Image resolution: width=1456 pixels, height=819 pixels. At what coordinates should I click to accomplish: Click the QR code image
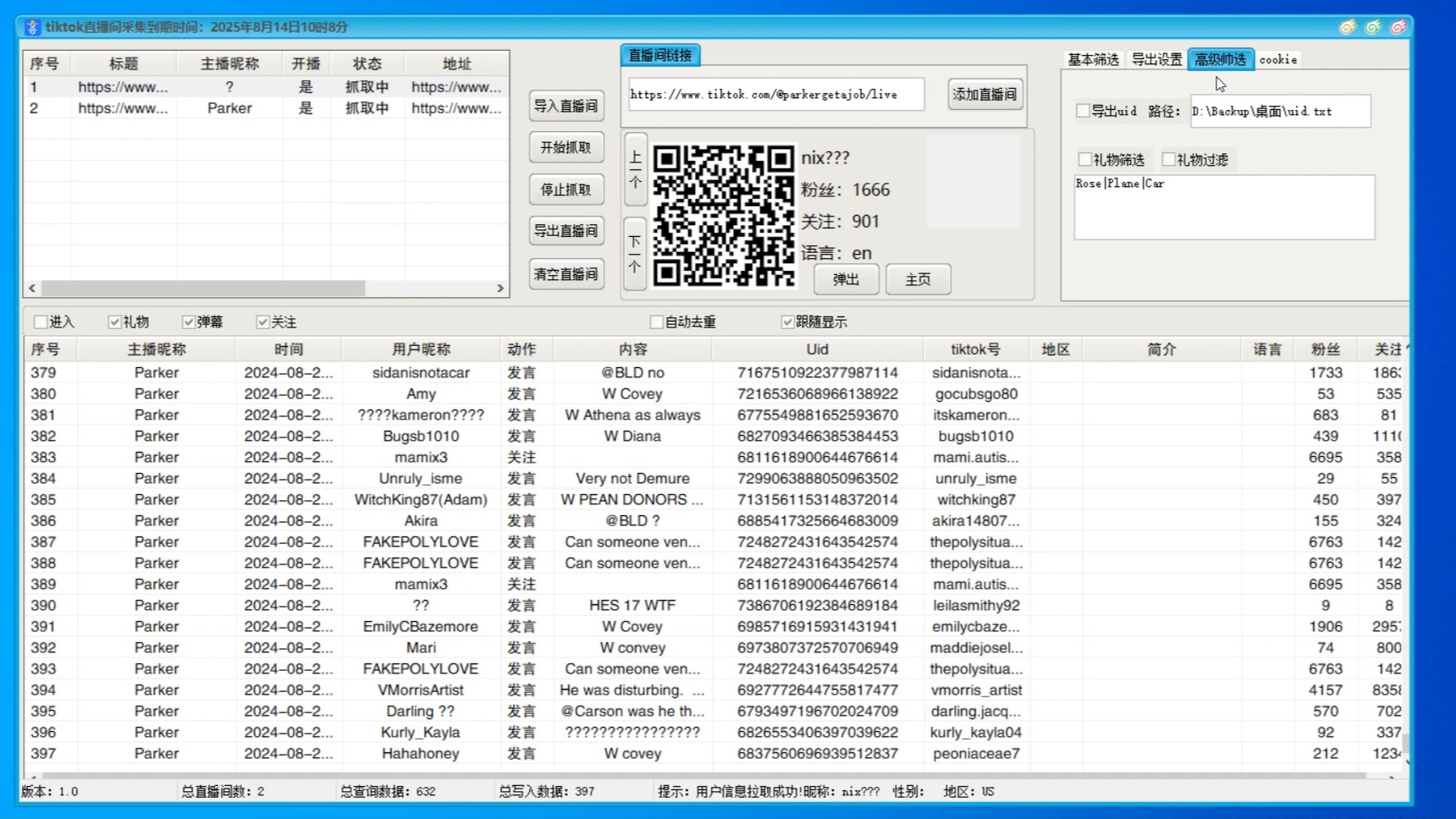[724, 216]
